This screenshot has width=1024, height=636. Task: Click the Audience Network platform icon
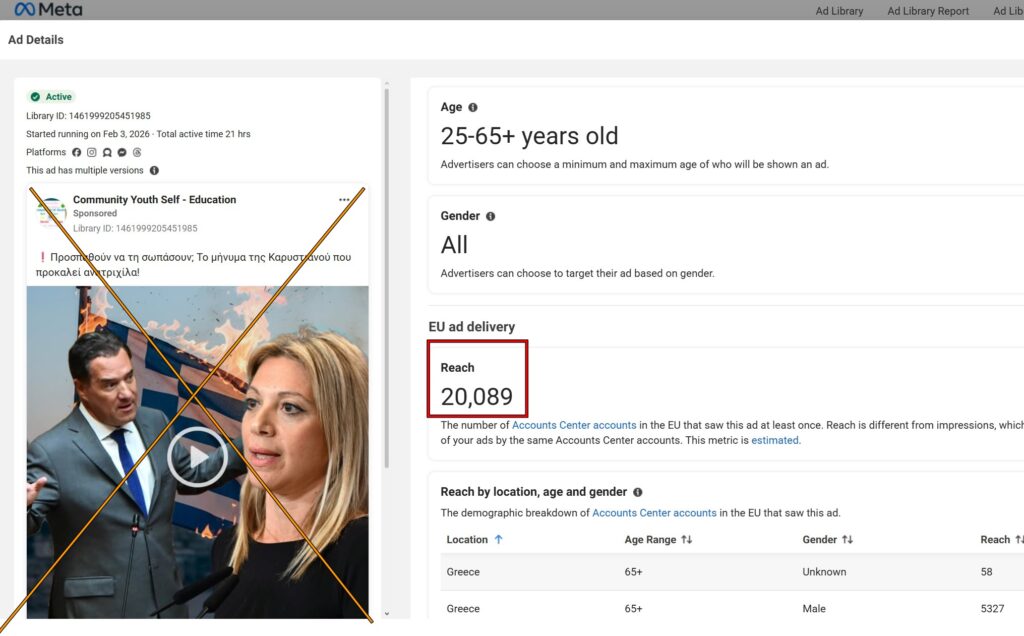pos(107,153)
